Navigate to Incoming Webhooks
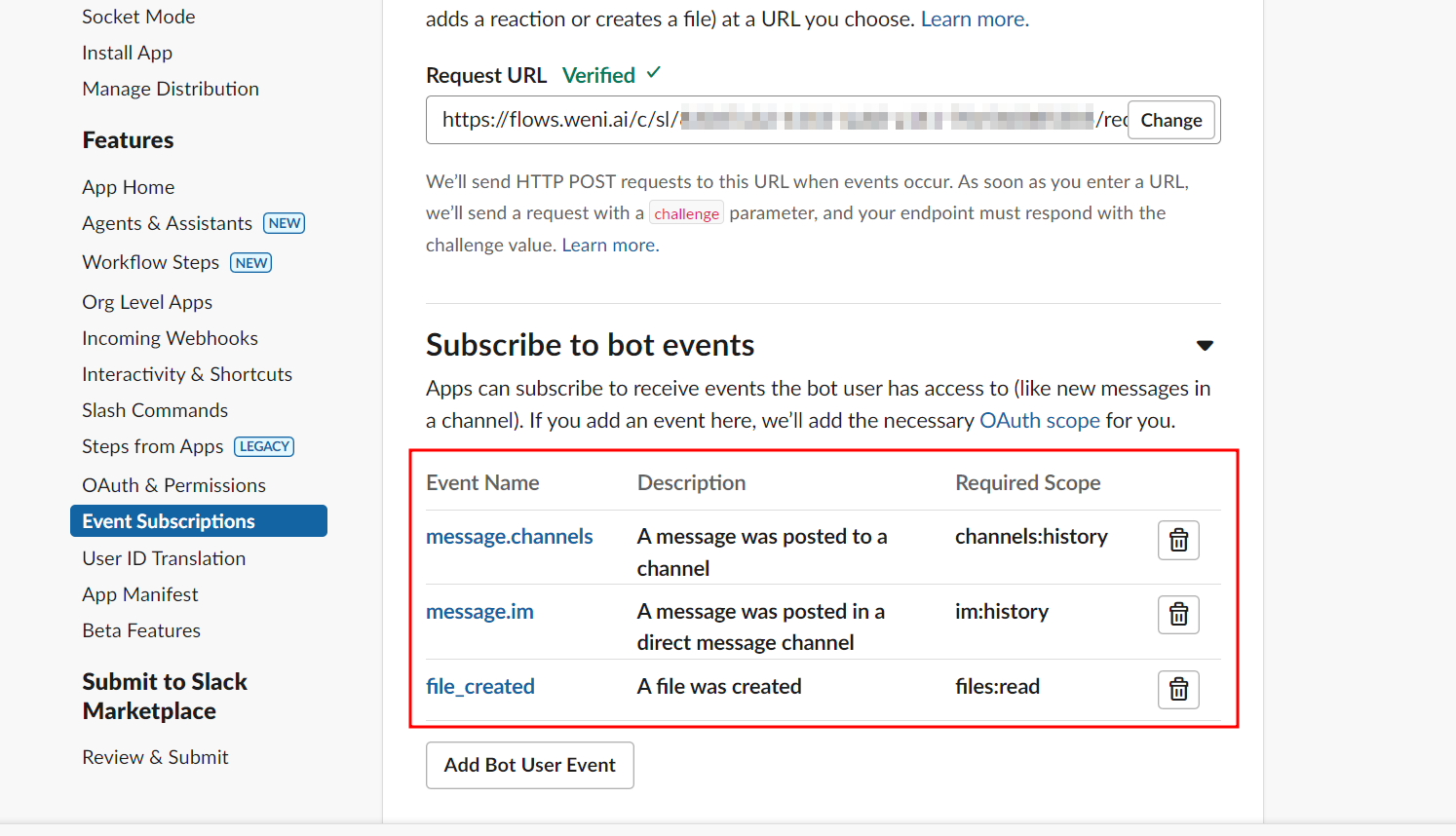This screenshot has width=1456, height=836. [170, 337]
